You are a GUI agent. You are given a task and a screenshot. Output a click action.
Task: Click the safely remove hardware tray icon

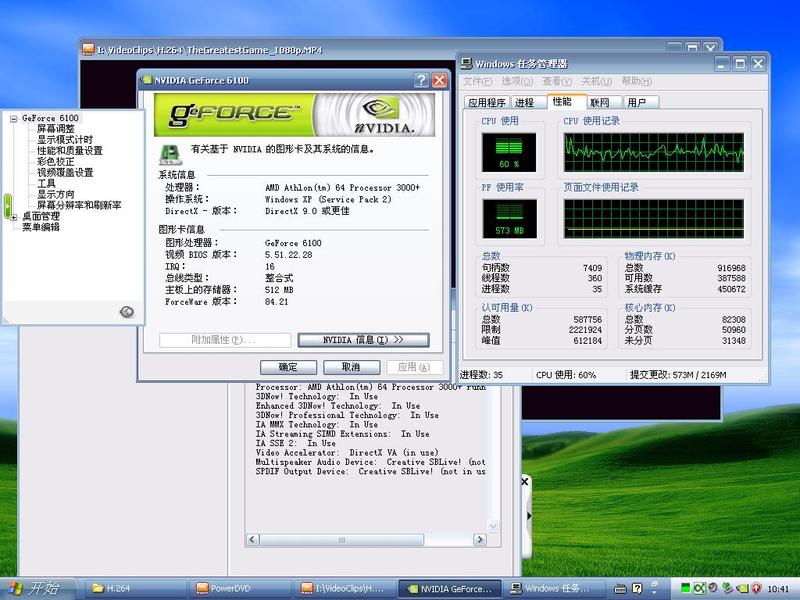click(x=728, y=588)
